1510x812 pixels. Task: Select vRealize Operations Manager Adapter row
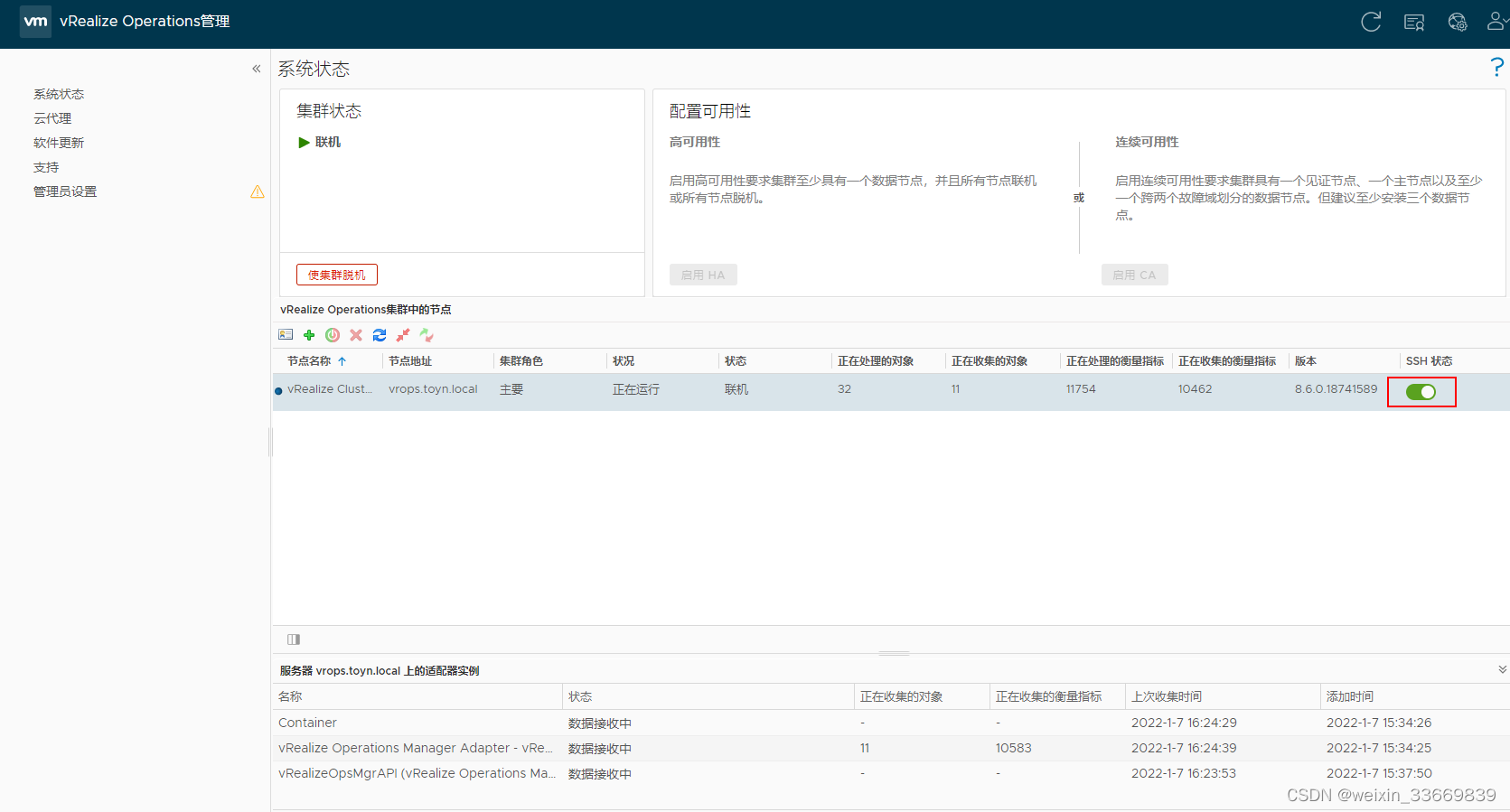pyautogui.click(x=891, y=748)
